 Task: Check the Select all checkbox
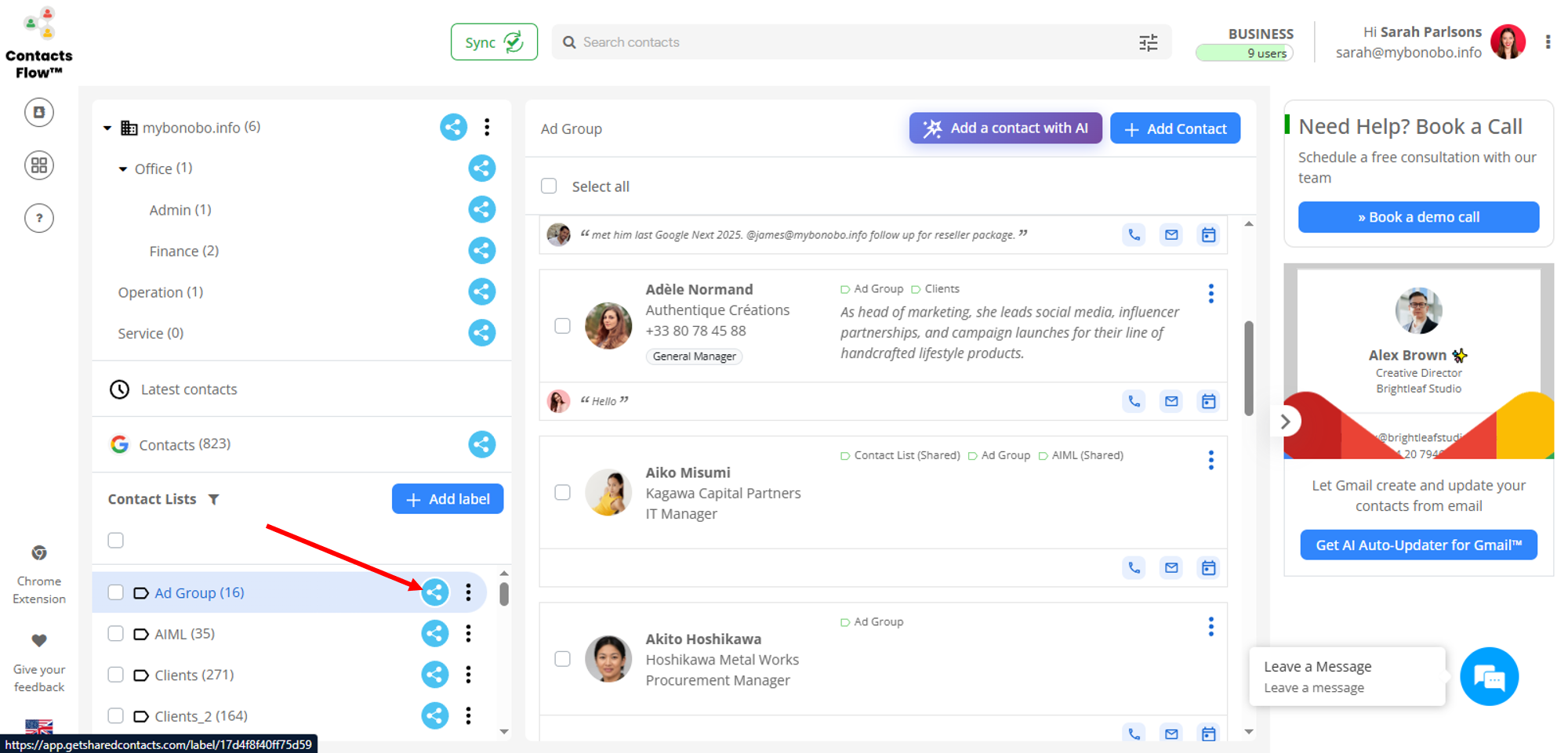549,186
